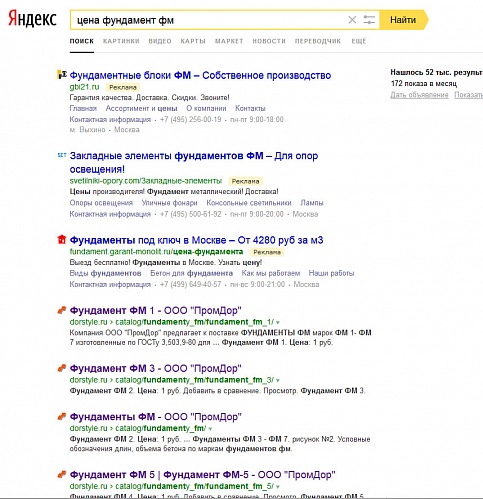The image size is (483, 499).
Task: Click favicon beside Фундамент ФМ 1 result
Action: click(62, 310)
